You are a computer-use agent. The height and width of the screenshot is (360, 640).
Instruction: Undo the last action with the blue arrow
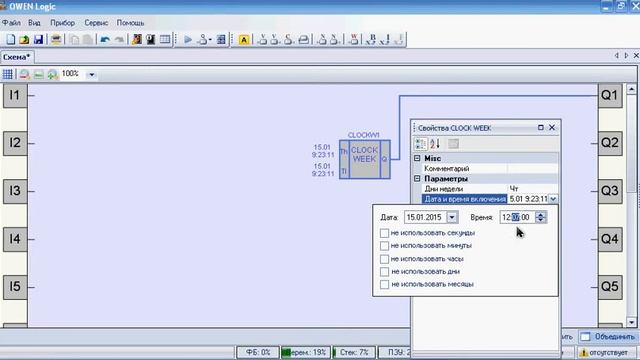[x=105, y=40]
